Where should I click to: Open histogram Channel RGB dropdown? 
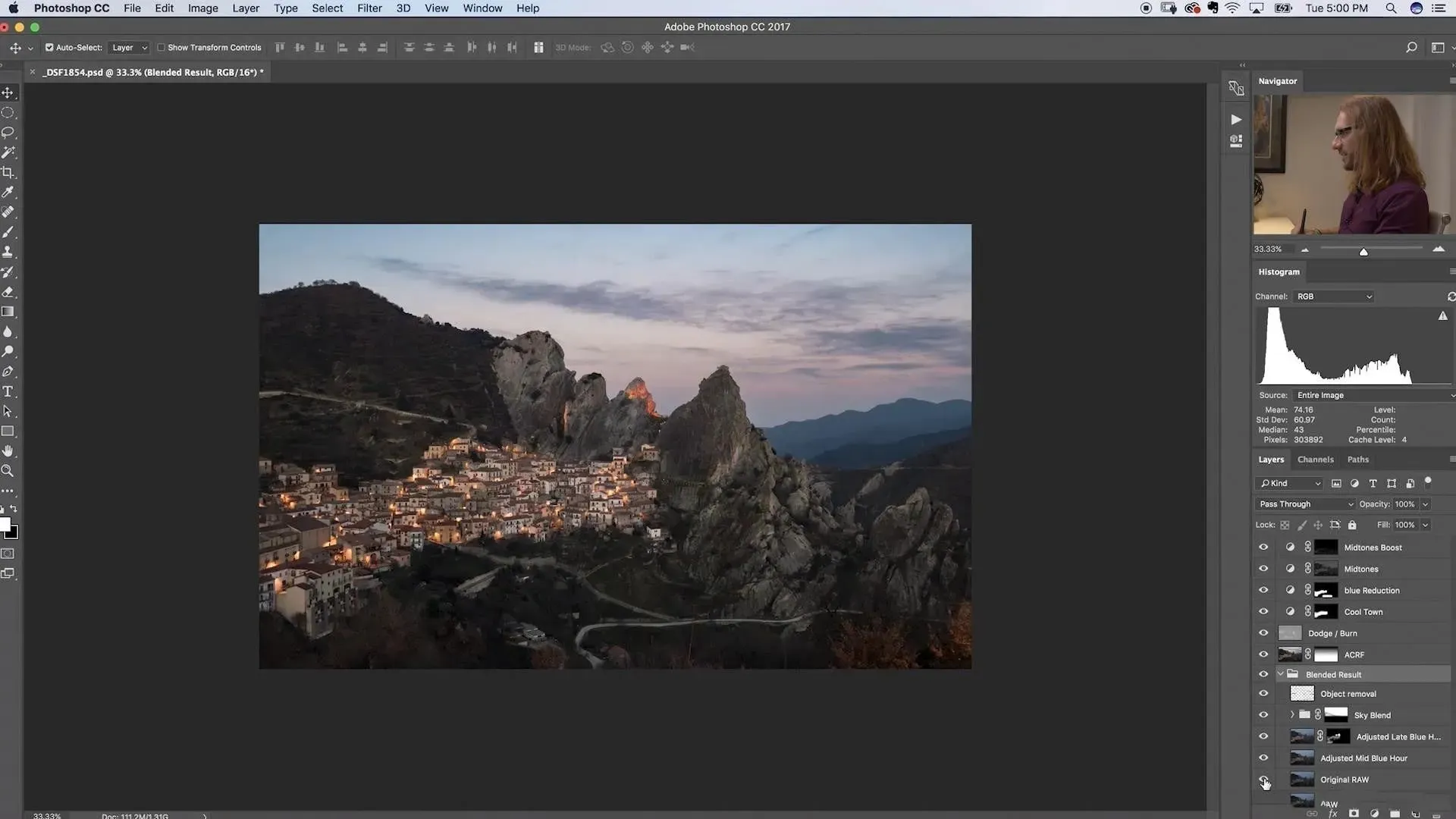(x=1334, y=297)
